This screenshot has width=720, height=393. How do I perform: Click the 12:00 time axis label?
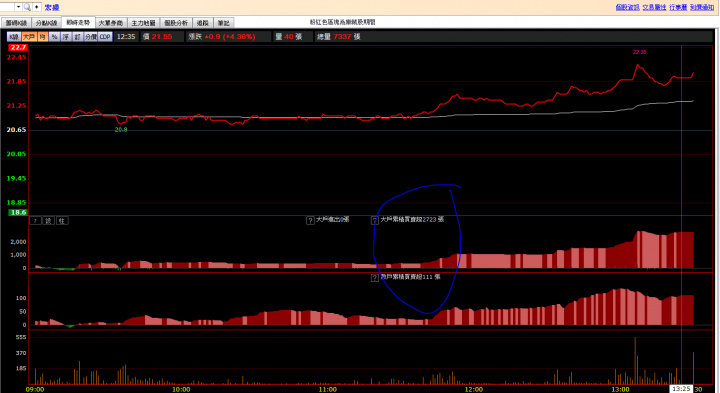[x=473, y=389]
